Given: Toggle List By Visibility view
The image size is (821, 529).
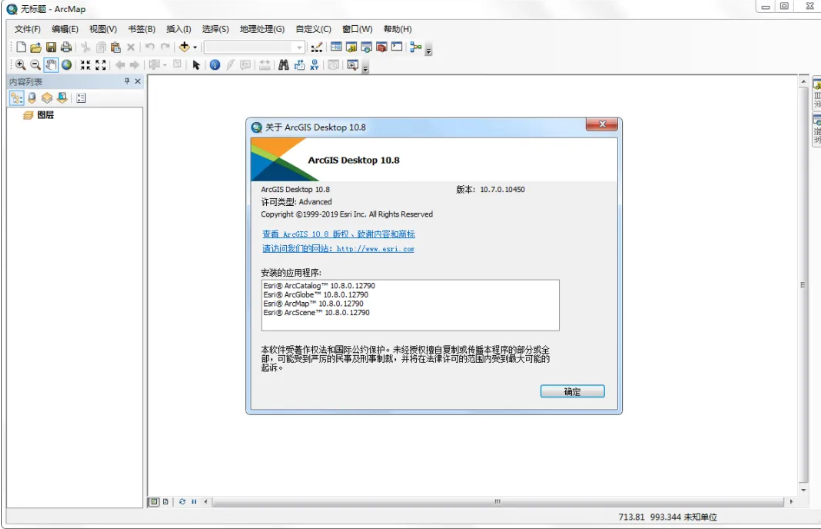Looking at the screenshot, I should point(47,98).
